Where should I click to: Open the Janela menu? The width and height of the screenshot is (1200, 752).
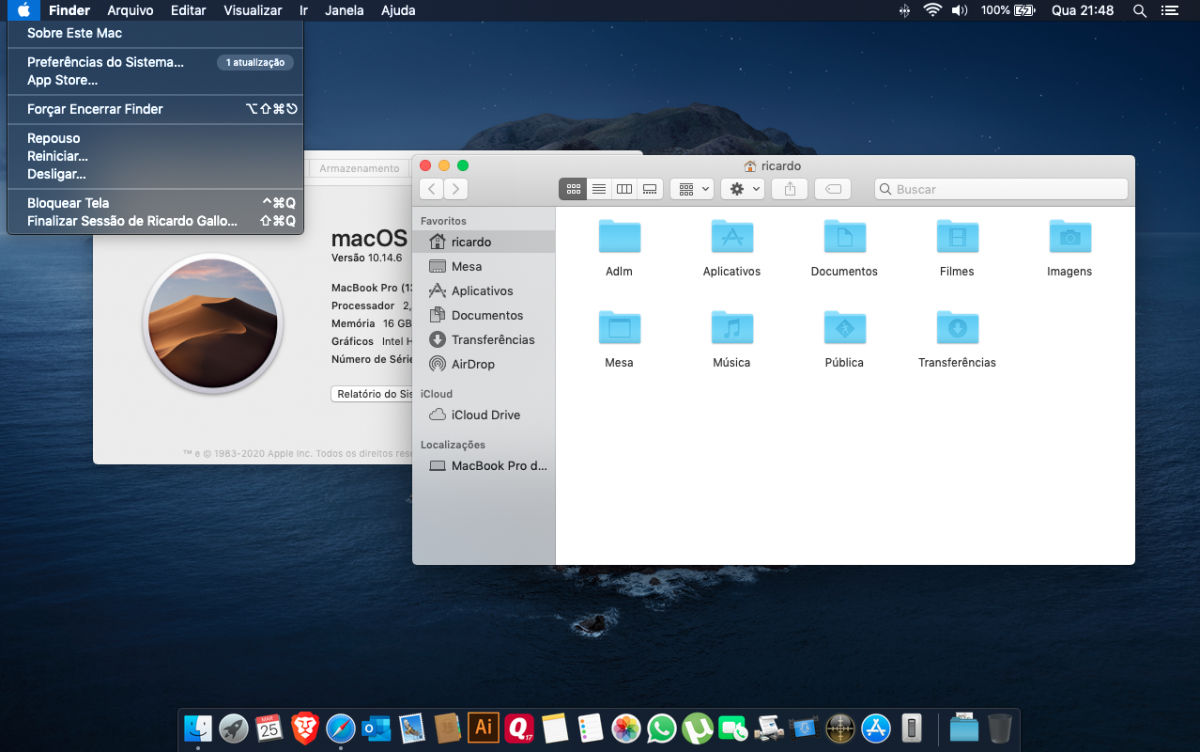[x=345, y=10]
